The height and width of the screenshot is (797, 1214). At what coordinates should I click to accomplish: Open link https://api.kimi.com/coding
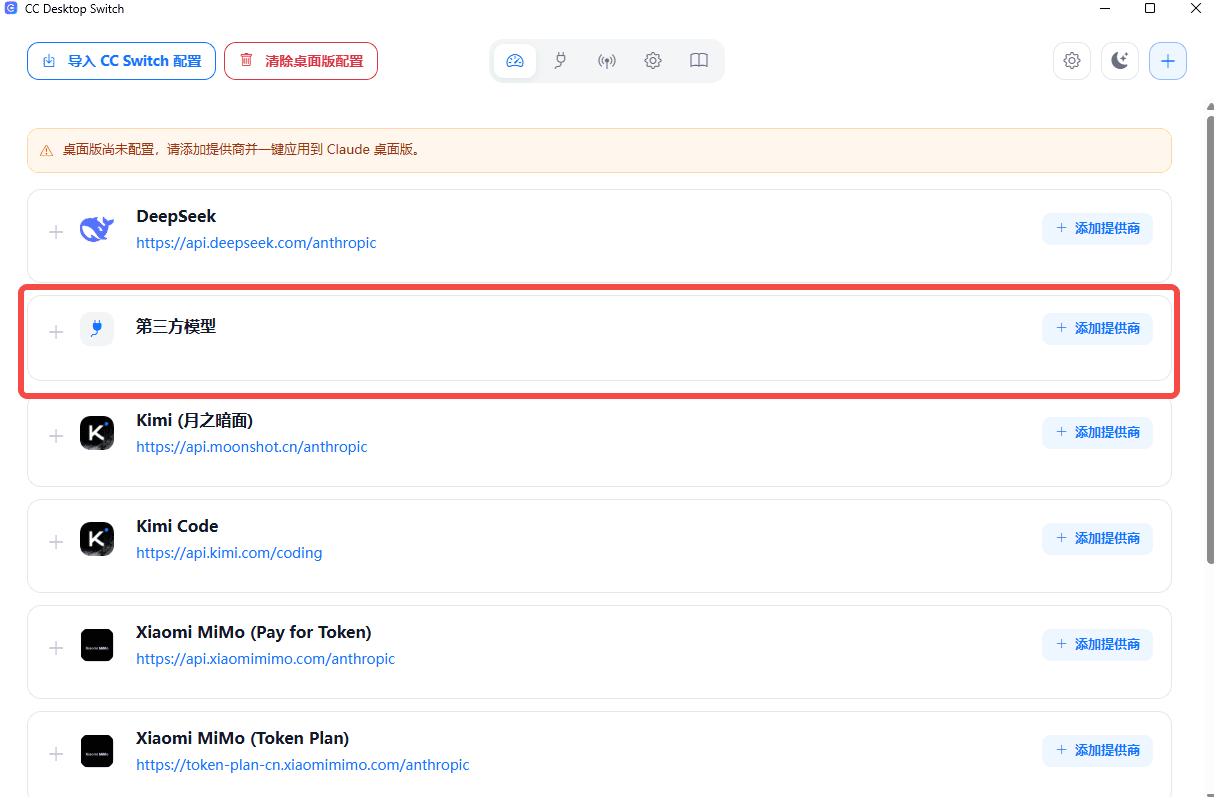tap(229, 553)
